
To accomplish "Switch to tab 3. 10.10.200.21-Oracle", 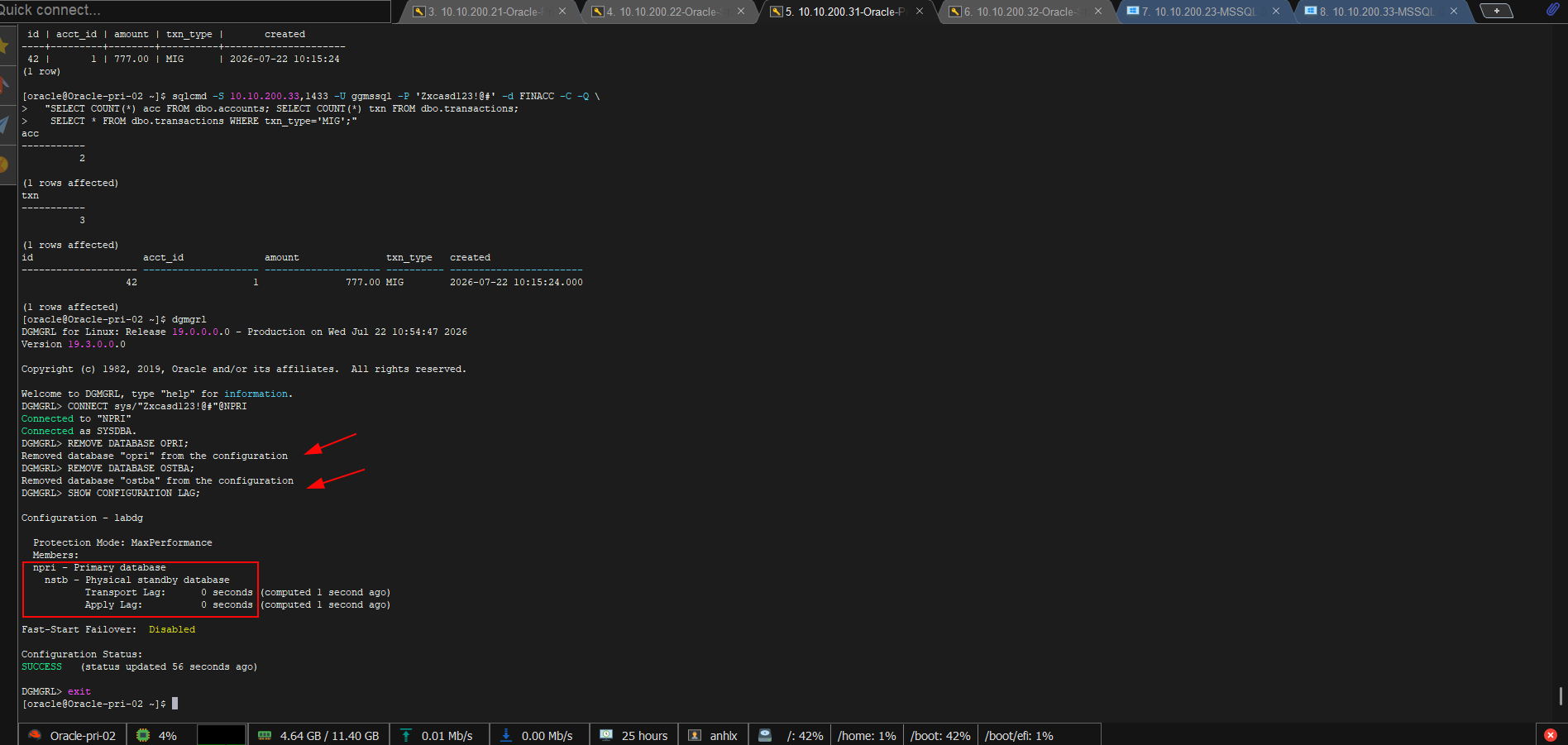I will point(491,12).
